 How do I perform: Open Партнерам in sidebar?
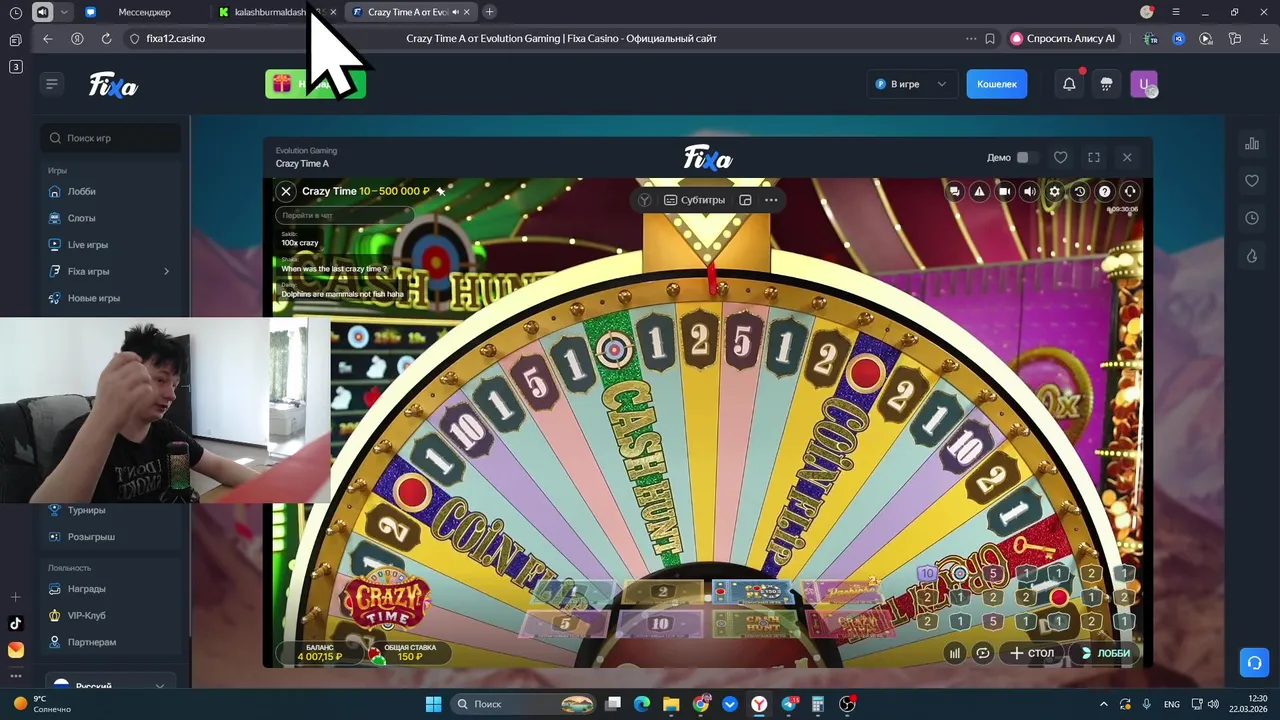(92, 642)
